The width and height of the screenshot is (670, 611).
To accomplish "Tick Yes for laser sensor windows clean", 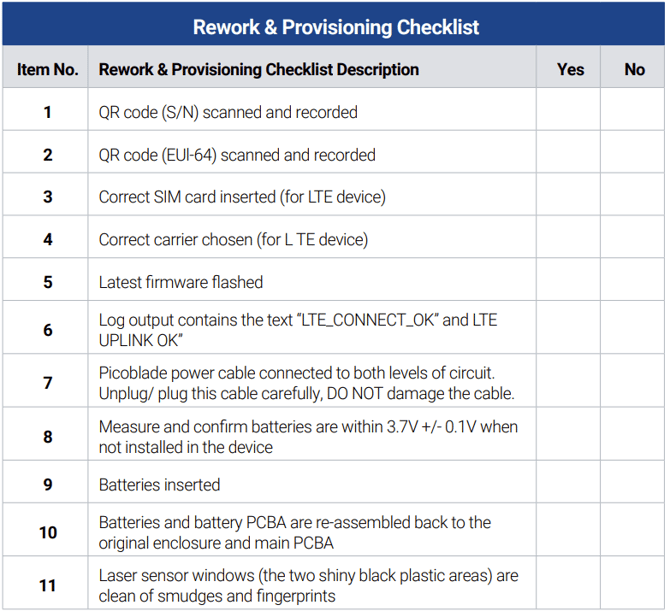I will click(x=568, y=585).
